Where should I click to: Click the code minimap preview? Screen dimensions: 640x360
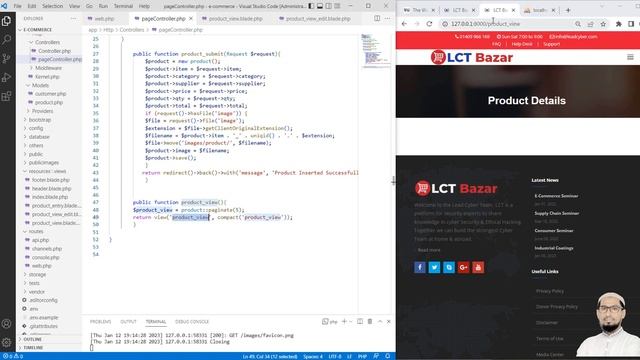(x=375, y=50)
